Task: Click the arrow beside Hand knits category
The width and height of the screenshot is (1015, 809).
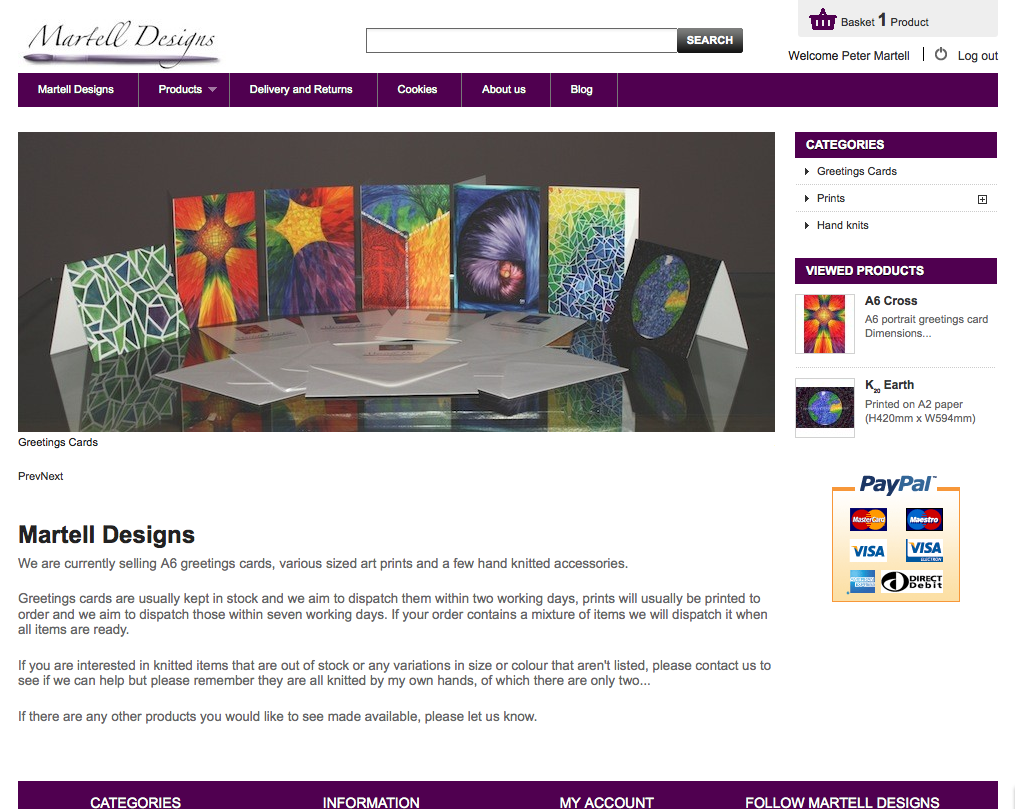Action: tap(807, 225)
